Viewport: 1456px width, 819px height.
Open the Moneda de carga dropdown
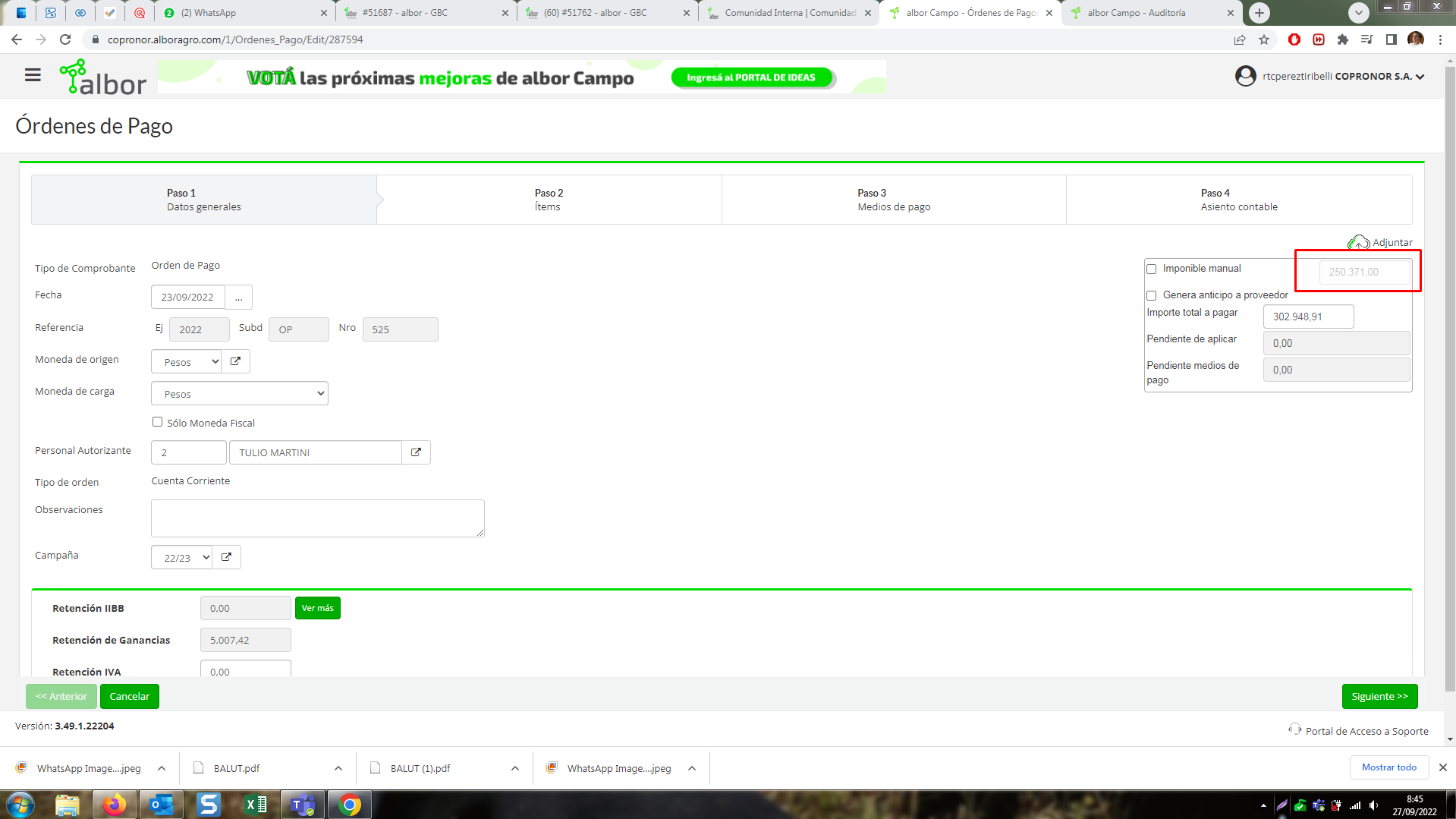240,393
